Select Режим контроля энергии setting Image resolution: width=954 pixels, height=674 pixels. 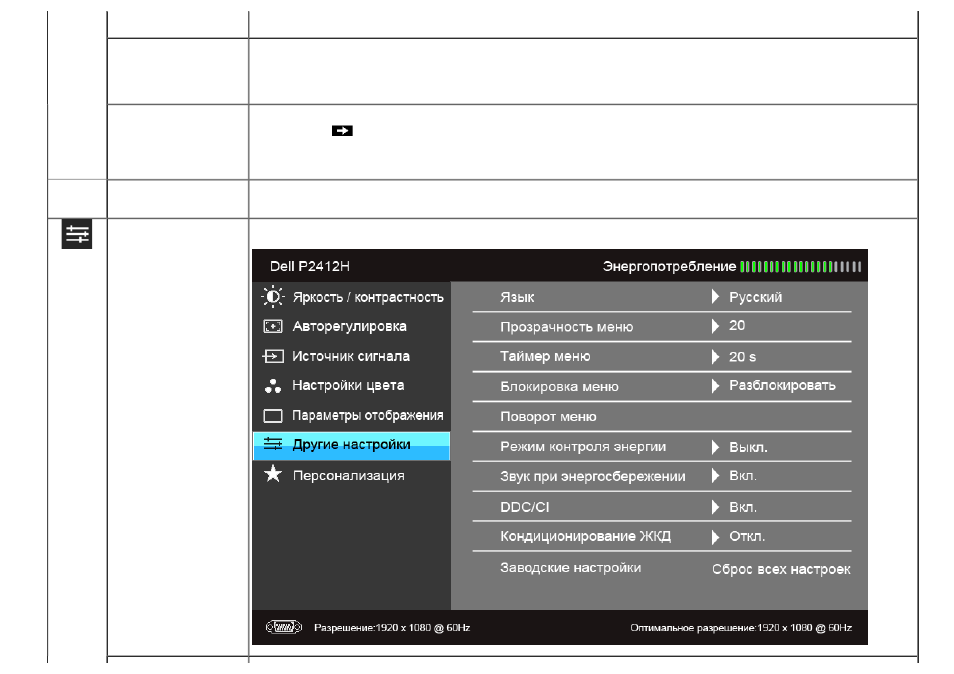click(583, 446)
